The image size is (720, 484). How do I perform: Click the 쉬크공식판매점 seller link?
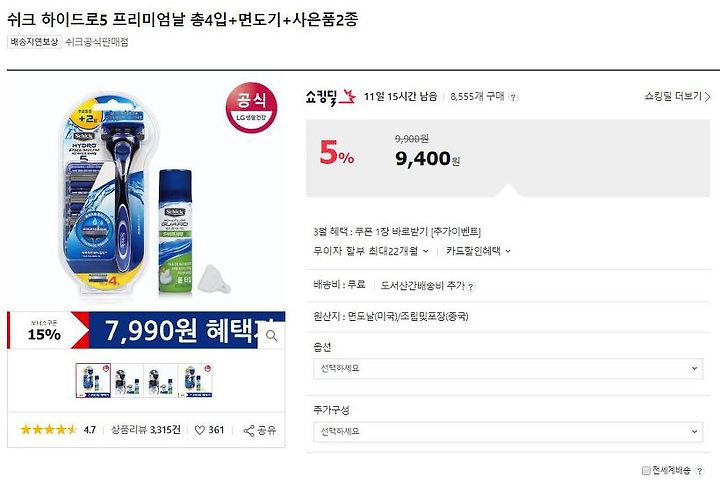[97, 42]
